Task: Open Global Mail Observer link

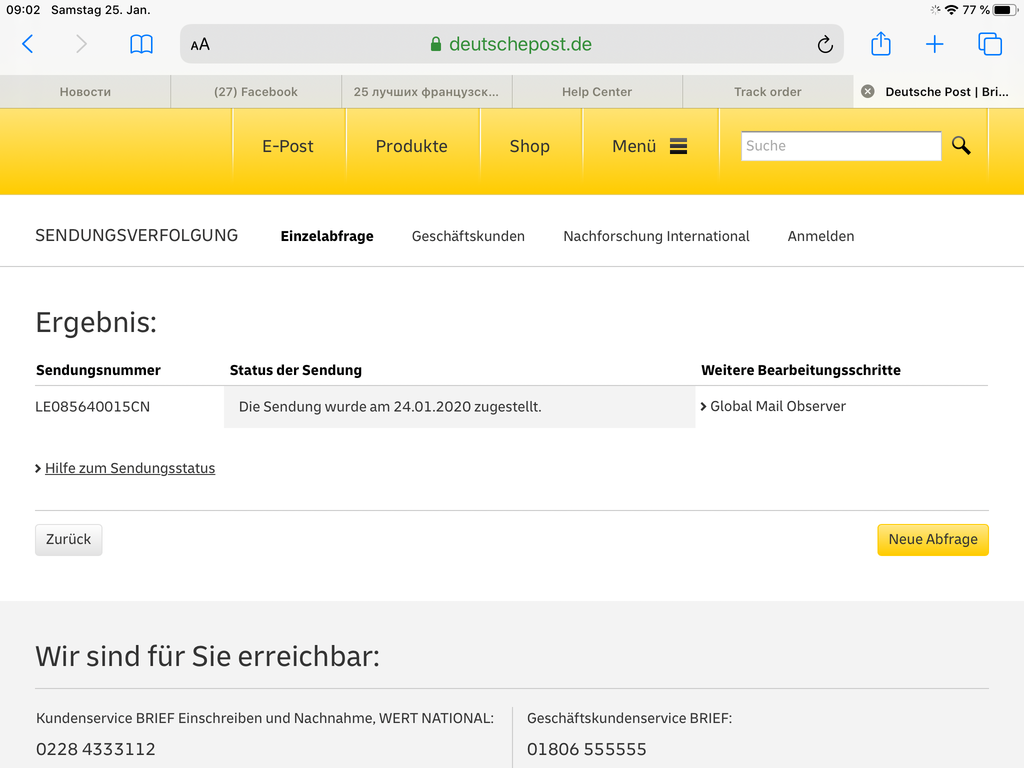Action: pyautogui.click(x=777, y=406)
